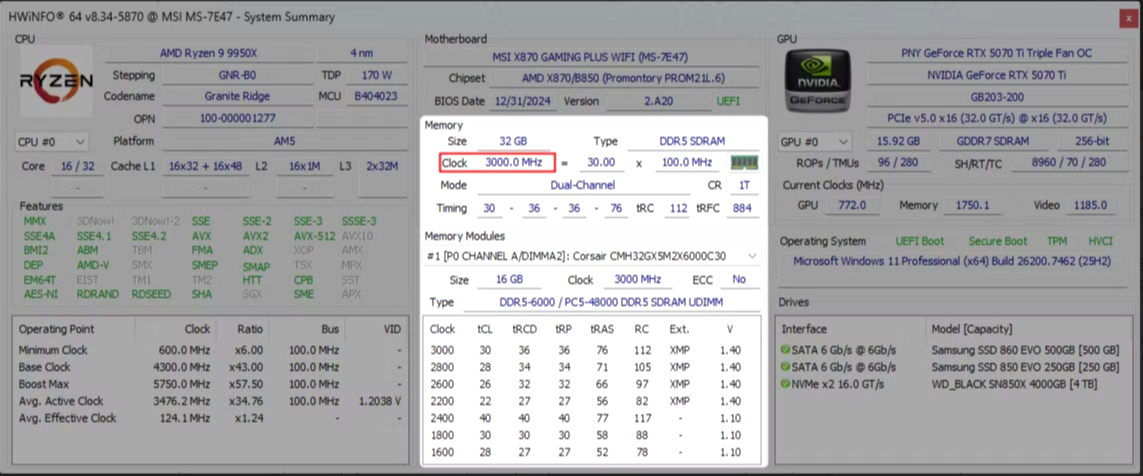Click the green memory module icon
This screenshot has height=476, width=1143.
pyautogui.click(x=744, y=163)
